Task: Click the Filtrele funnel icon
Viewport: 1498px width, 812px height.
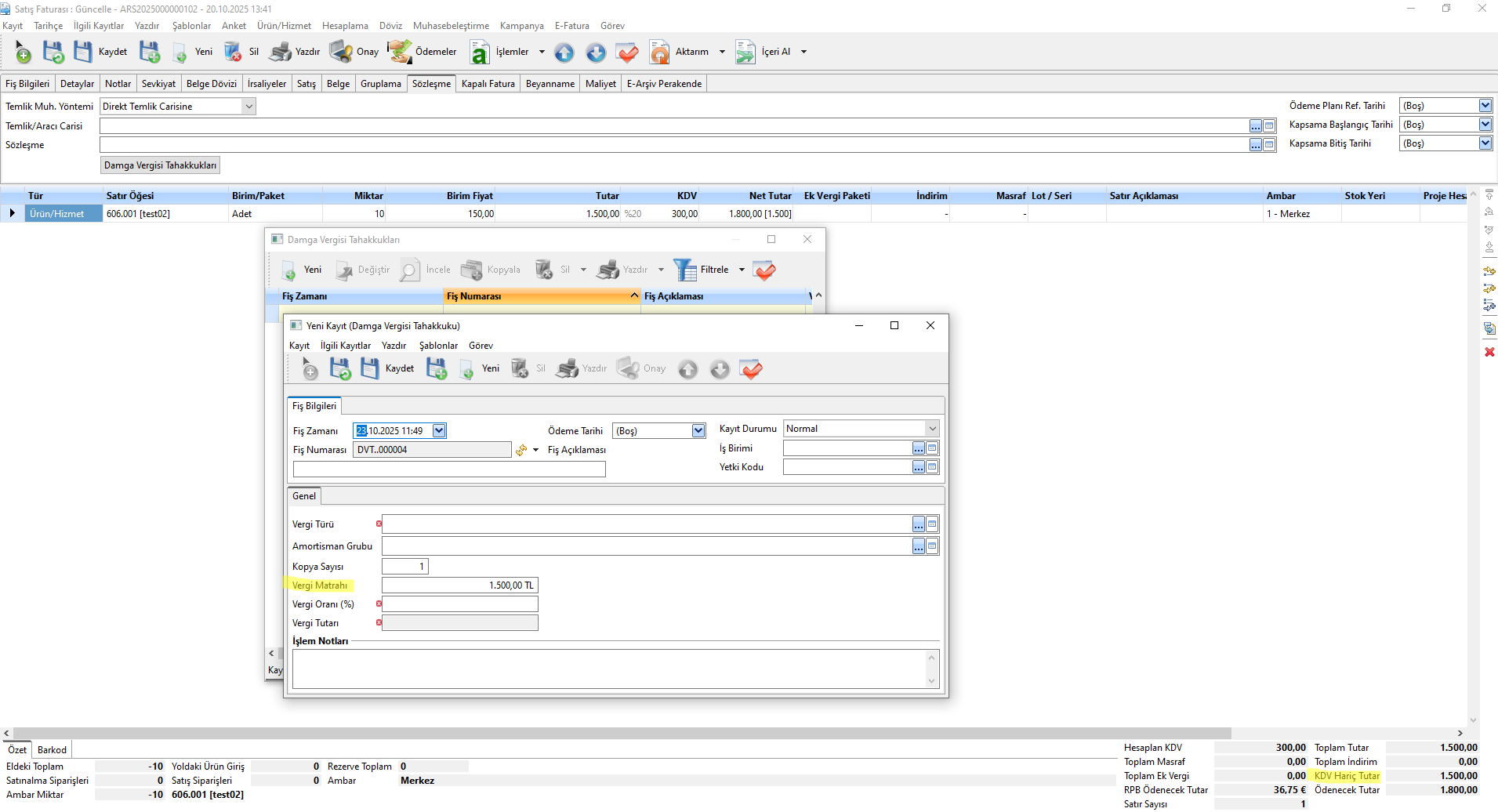Action: click(x=685, y=270)
